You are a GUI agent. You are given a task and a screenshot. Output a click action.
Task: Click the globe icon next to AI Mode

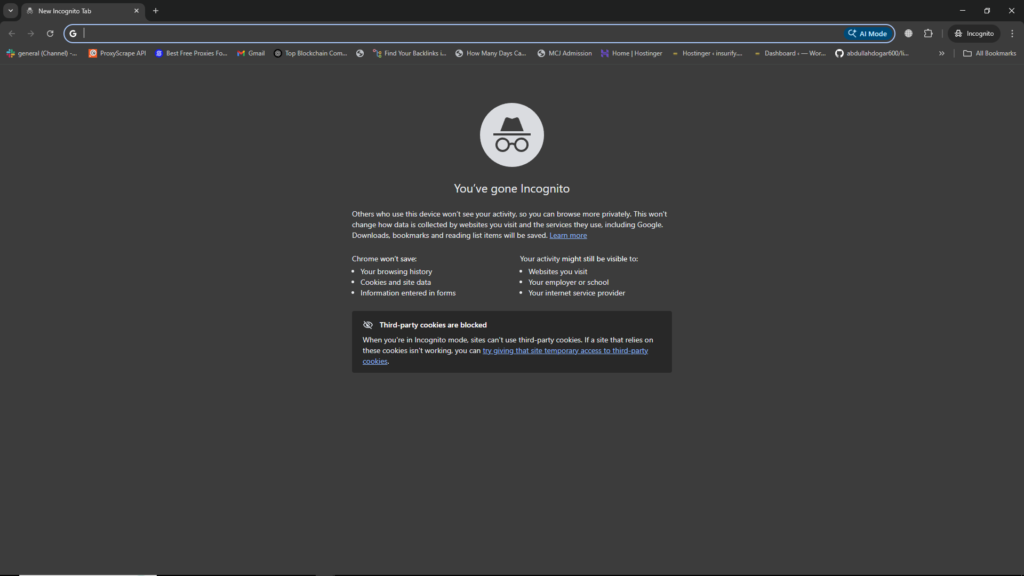[908, 33]
